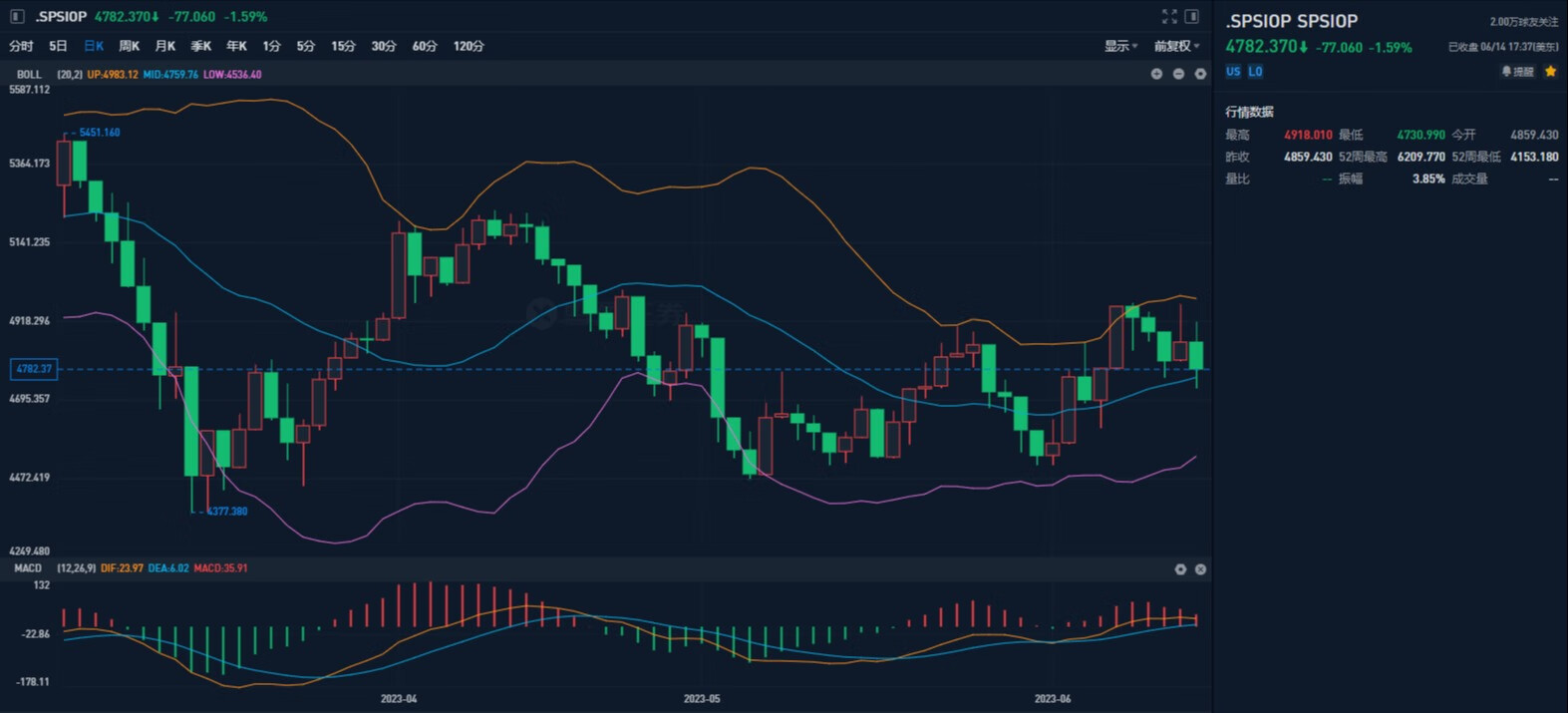Screen dimensions: 1568x713
Task: Zoom out chart with minus icon
Action: point(1178,74)
